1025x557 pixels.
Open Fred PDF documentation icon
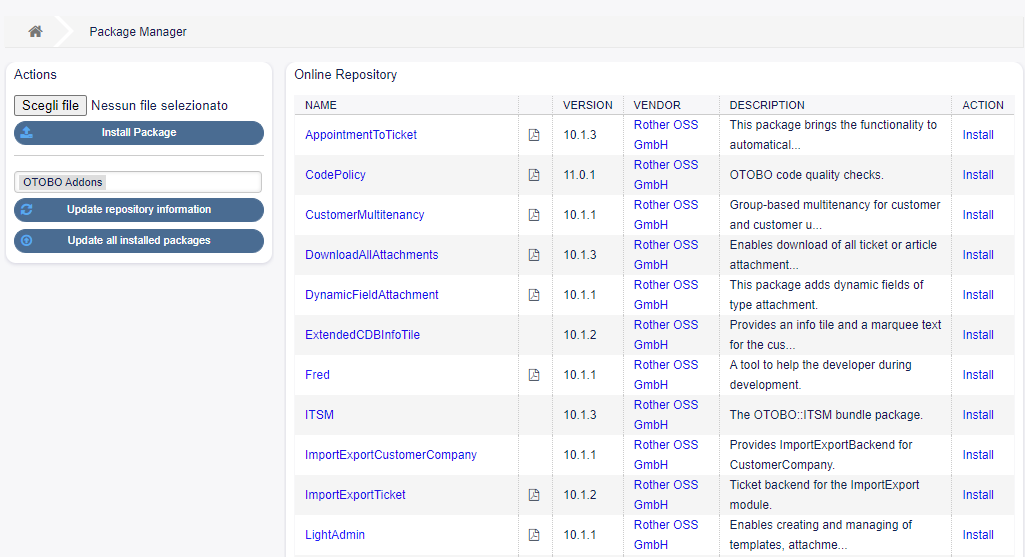click(x=534, y=375)
